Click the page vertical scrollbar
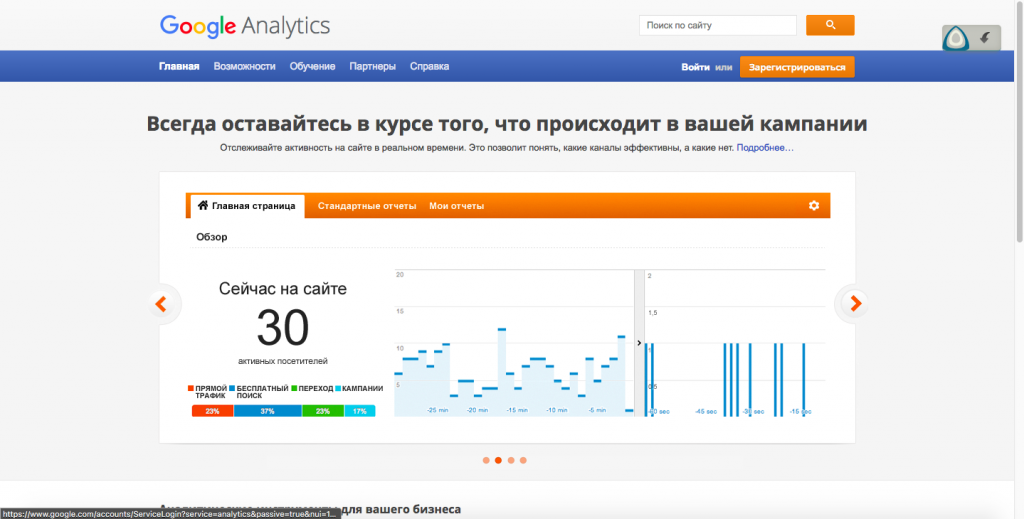Viewport: 1024px width, 519px height. pos(1019,121)
